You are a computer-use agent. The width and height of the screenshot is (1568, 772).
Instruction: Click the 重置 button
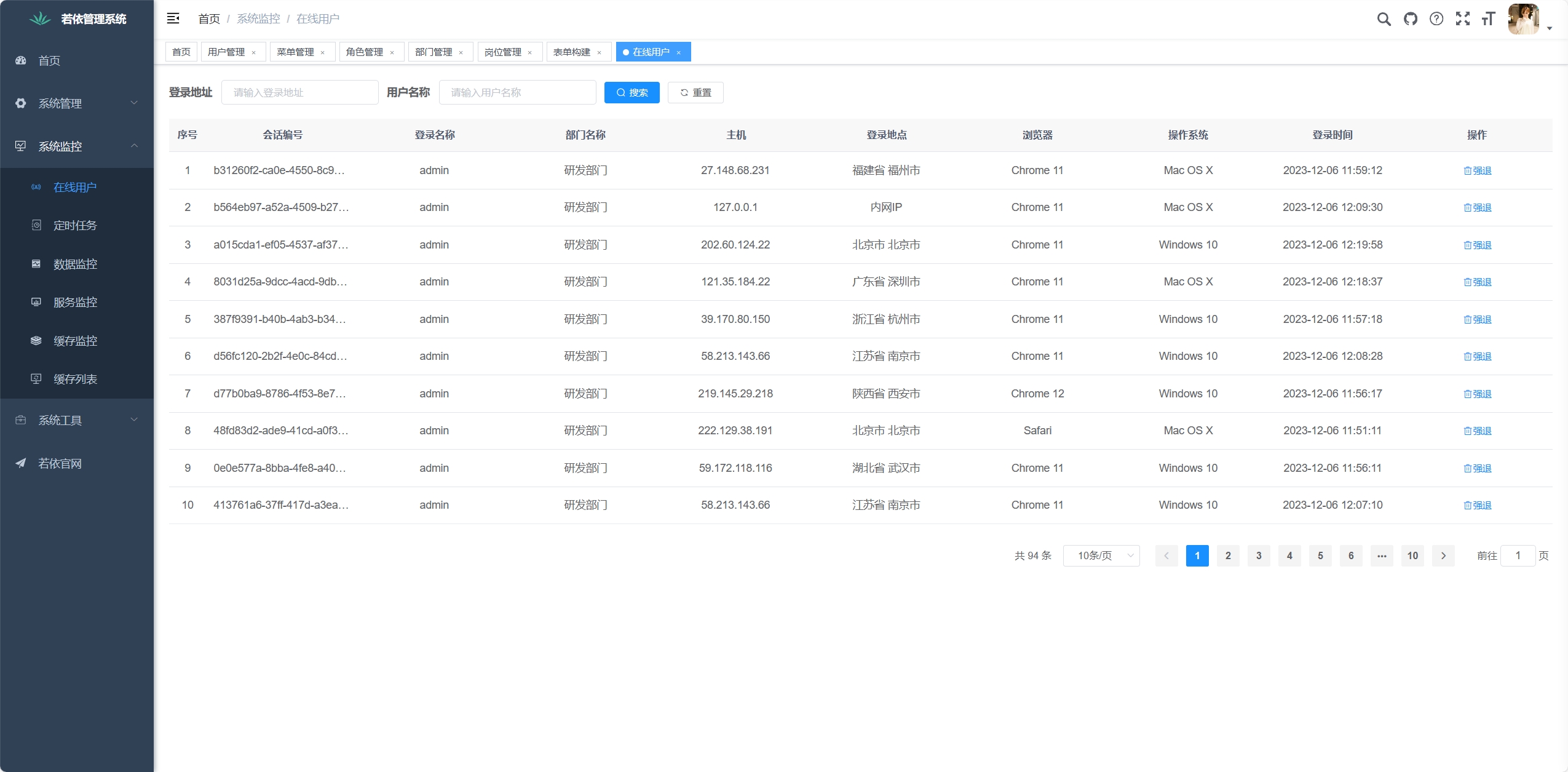click(x=695, y=92)
